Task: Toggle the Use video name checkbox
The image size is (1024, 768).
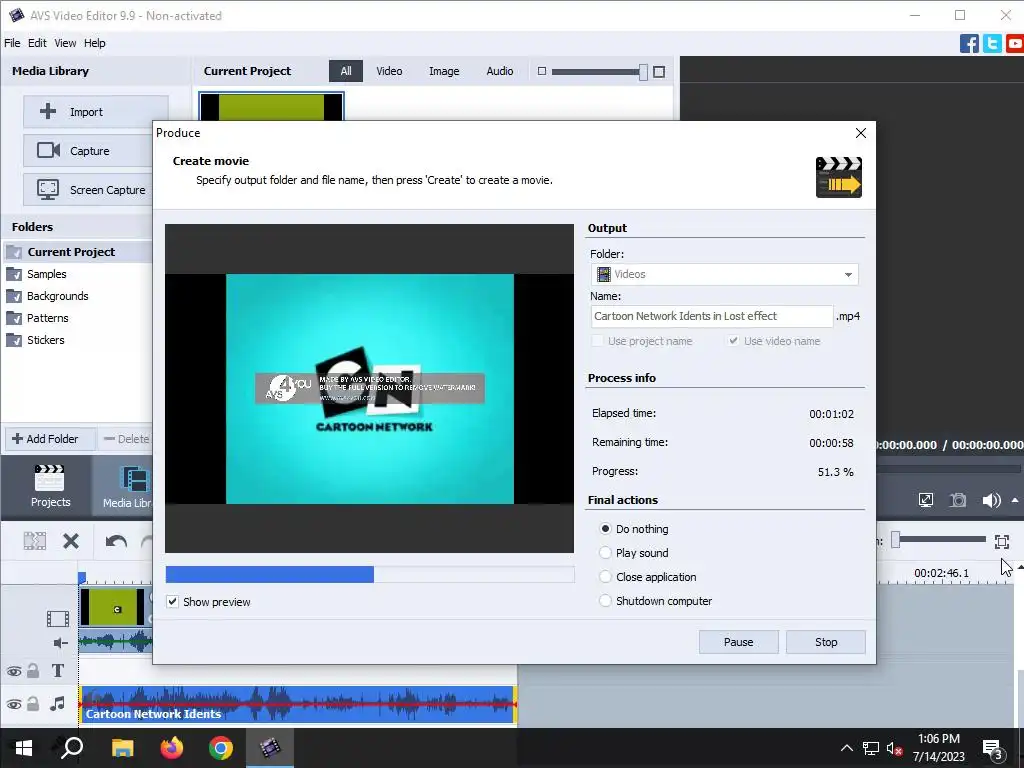Action: (733, 341)
